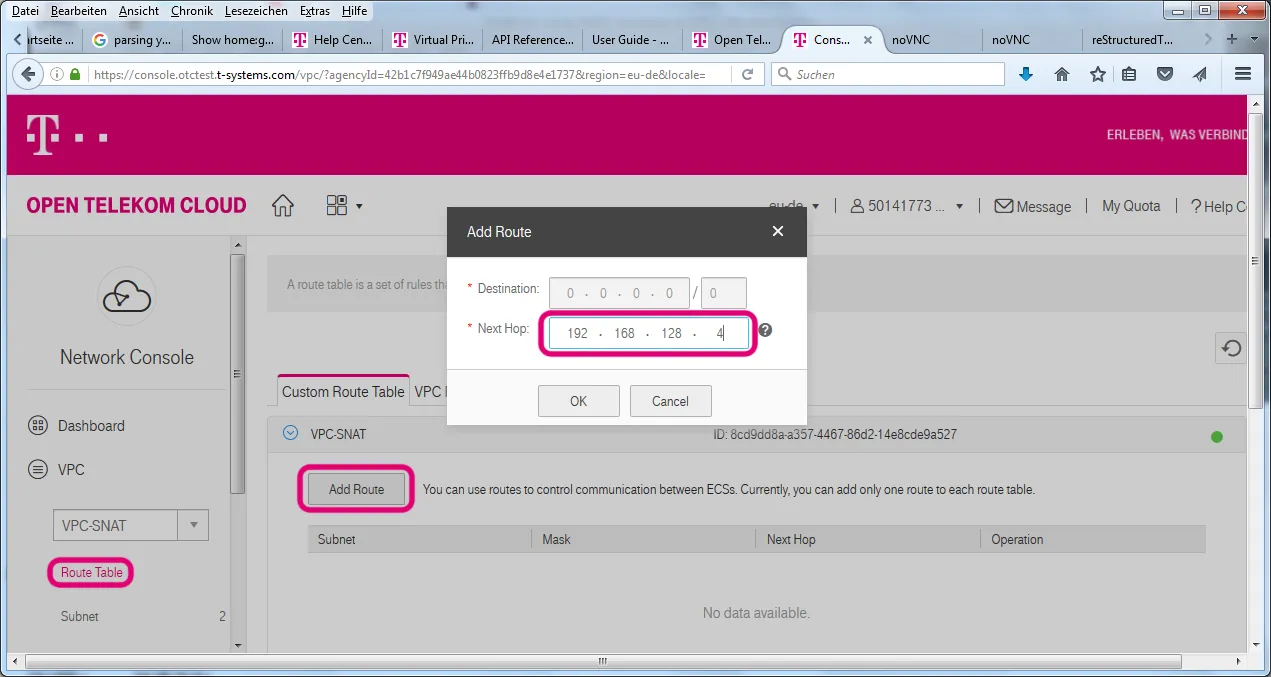Screen dimensions: 1271x677
Task: Click the bookmark star icon
Action: click(x=1098, y=74)
